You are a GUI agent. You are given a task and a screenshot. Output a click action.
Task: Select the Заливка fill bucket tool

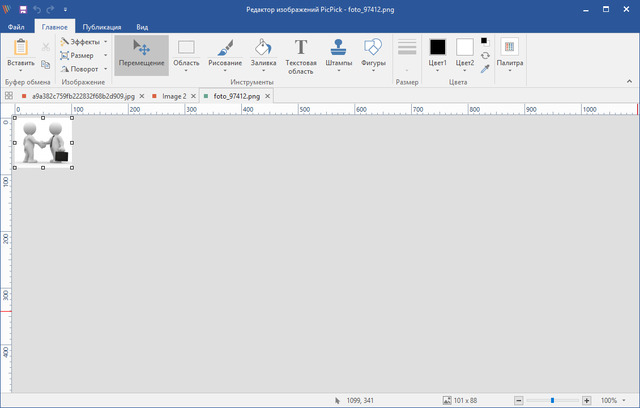tap(262, 55)
